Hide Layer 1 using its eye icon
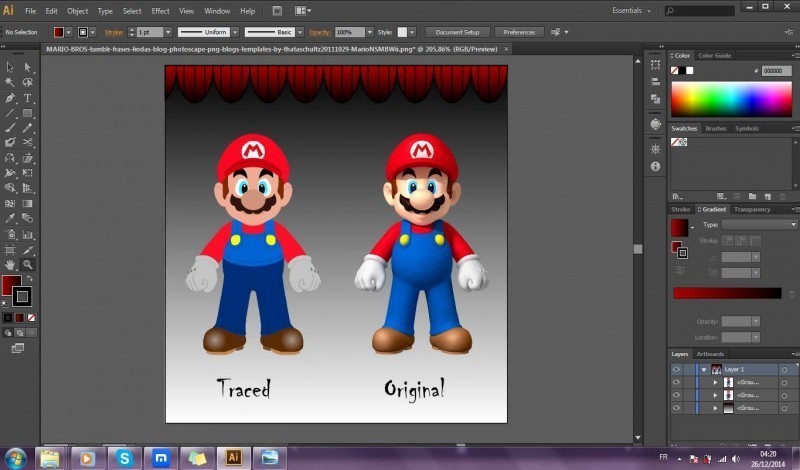Image resolution: width=800 pixels, height=470 pixels. coord(676,369)
